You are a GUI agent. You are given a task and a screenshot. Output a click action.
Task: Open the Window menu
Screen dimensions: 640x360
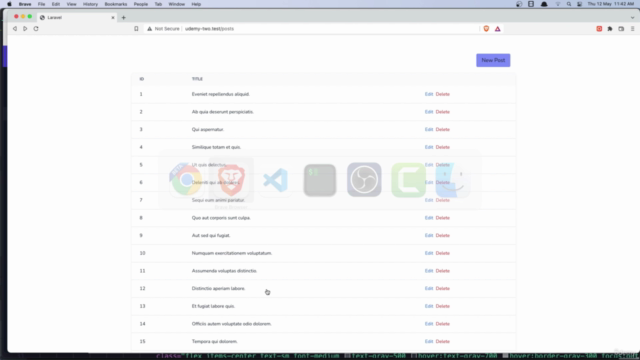(177, 4)
